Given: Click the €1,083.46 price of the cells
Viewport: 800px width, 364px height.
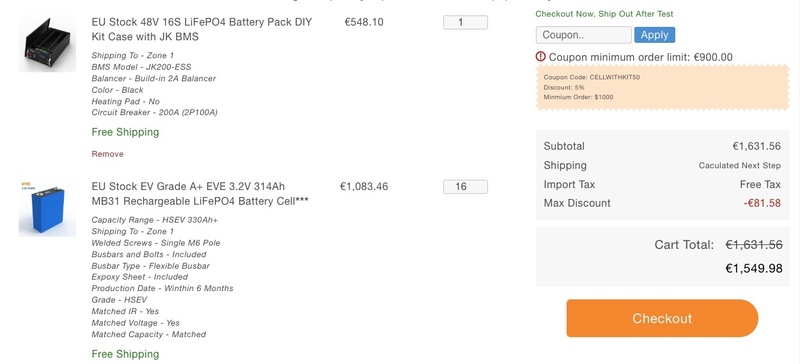Looking at the screenshot, I should 364,187.
